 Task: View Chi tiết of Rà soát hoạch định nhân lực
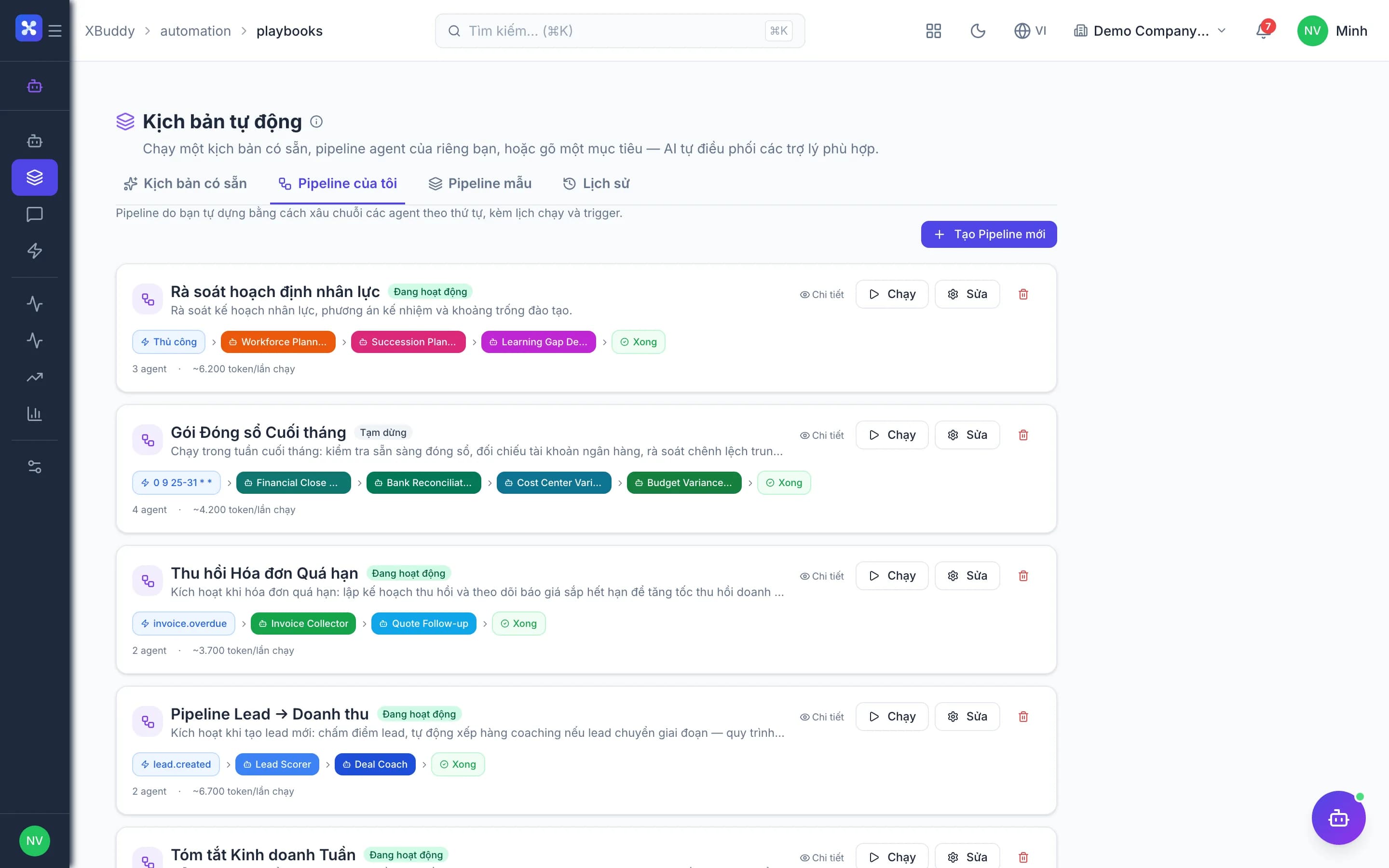coord(822,295)
